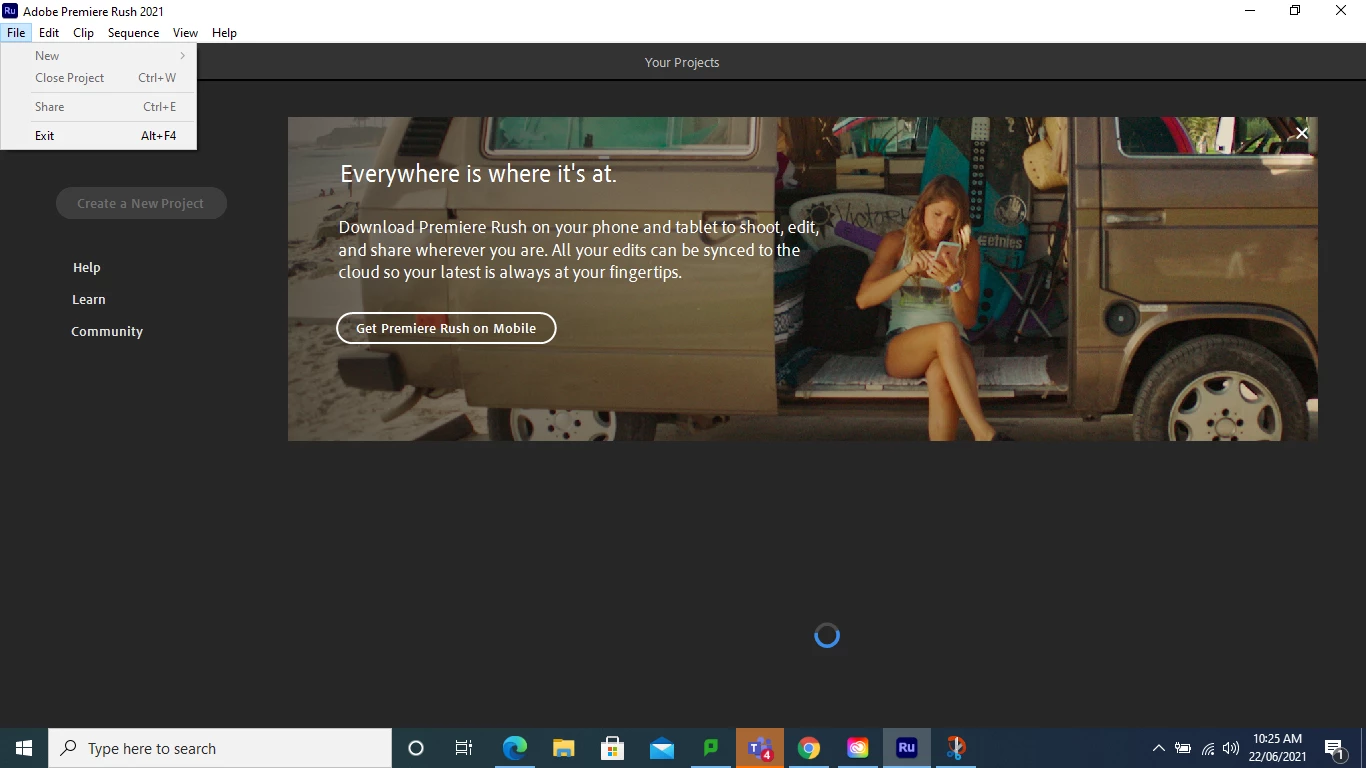Dismiss the promo banner with X

coord(1301,133)
